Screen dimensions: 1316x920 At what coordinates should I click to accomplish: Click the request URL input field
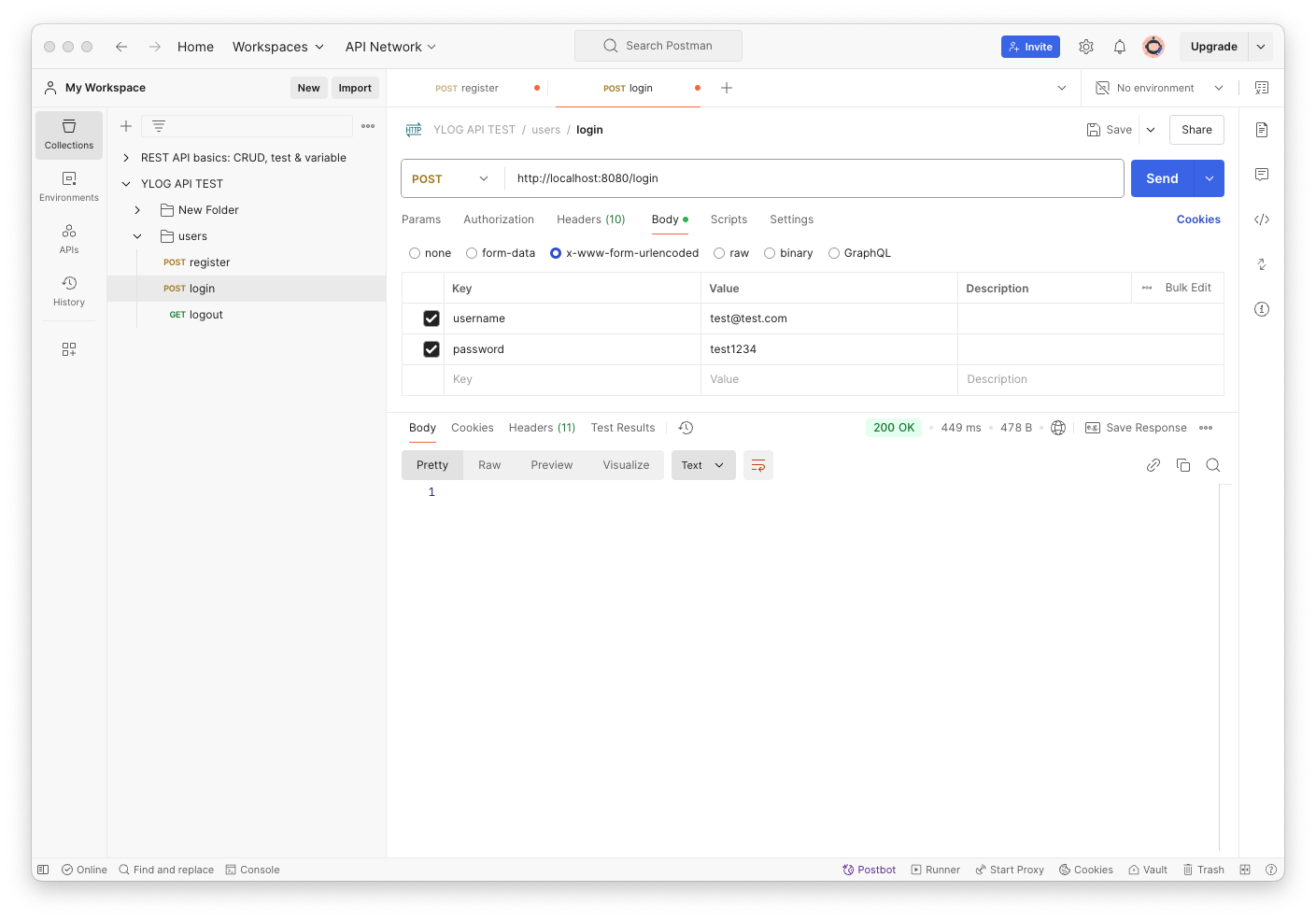(x=814, y=178)
